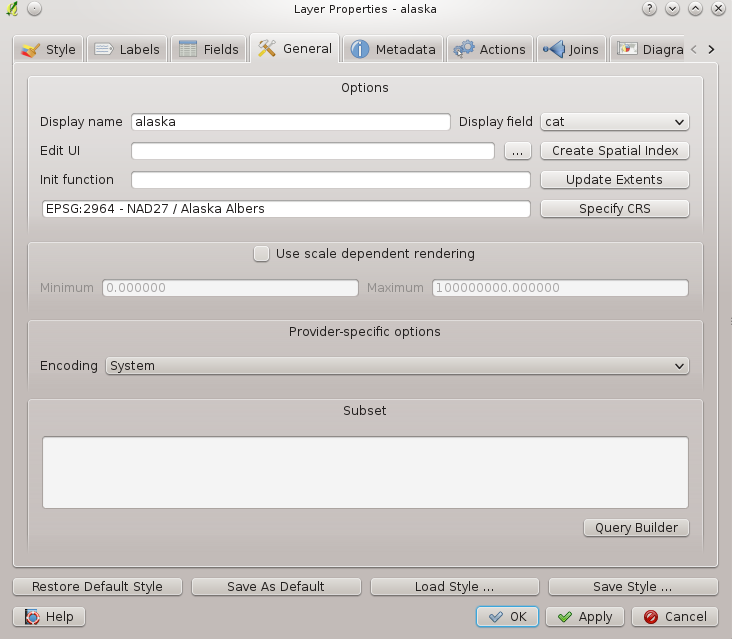Click the Actions tab gear icon

coord(464,49)
